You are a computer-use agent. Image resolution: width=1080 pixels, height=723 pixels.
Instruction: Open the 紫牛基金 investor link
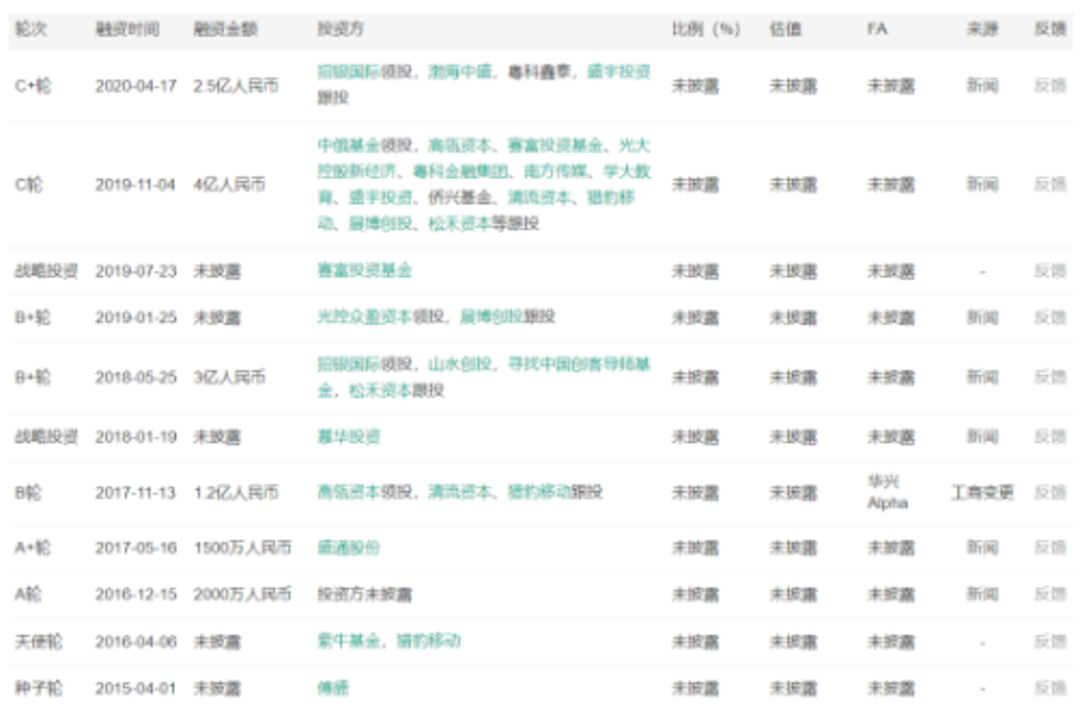pyautogui.click(x=349, y=641)
